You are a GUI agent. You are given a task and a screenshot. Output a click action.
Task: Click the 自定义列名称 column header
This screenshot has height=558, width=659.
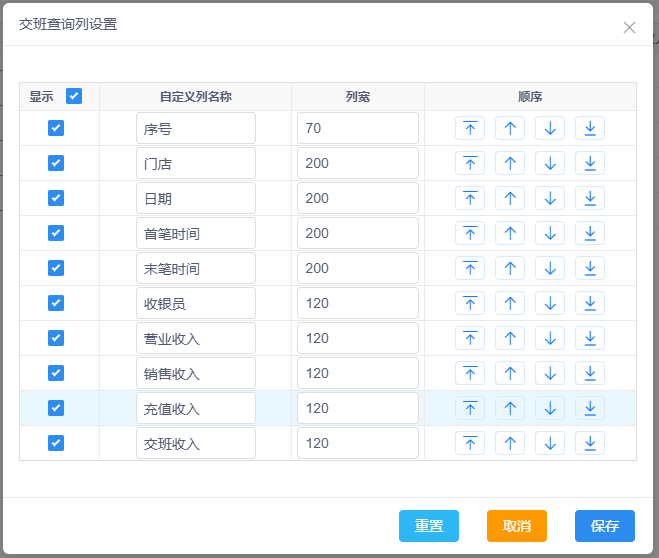tap(196, 97)
